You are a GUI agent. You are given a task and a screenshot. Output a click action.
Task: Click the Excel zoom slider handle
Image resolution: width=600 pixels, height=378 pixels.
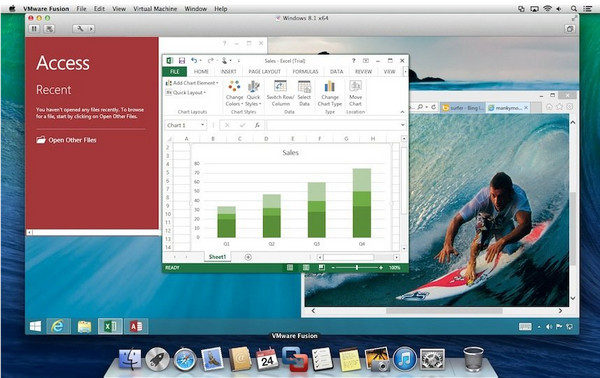pyautogui.click(x=357, y=267)
